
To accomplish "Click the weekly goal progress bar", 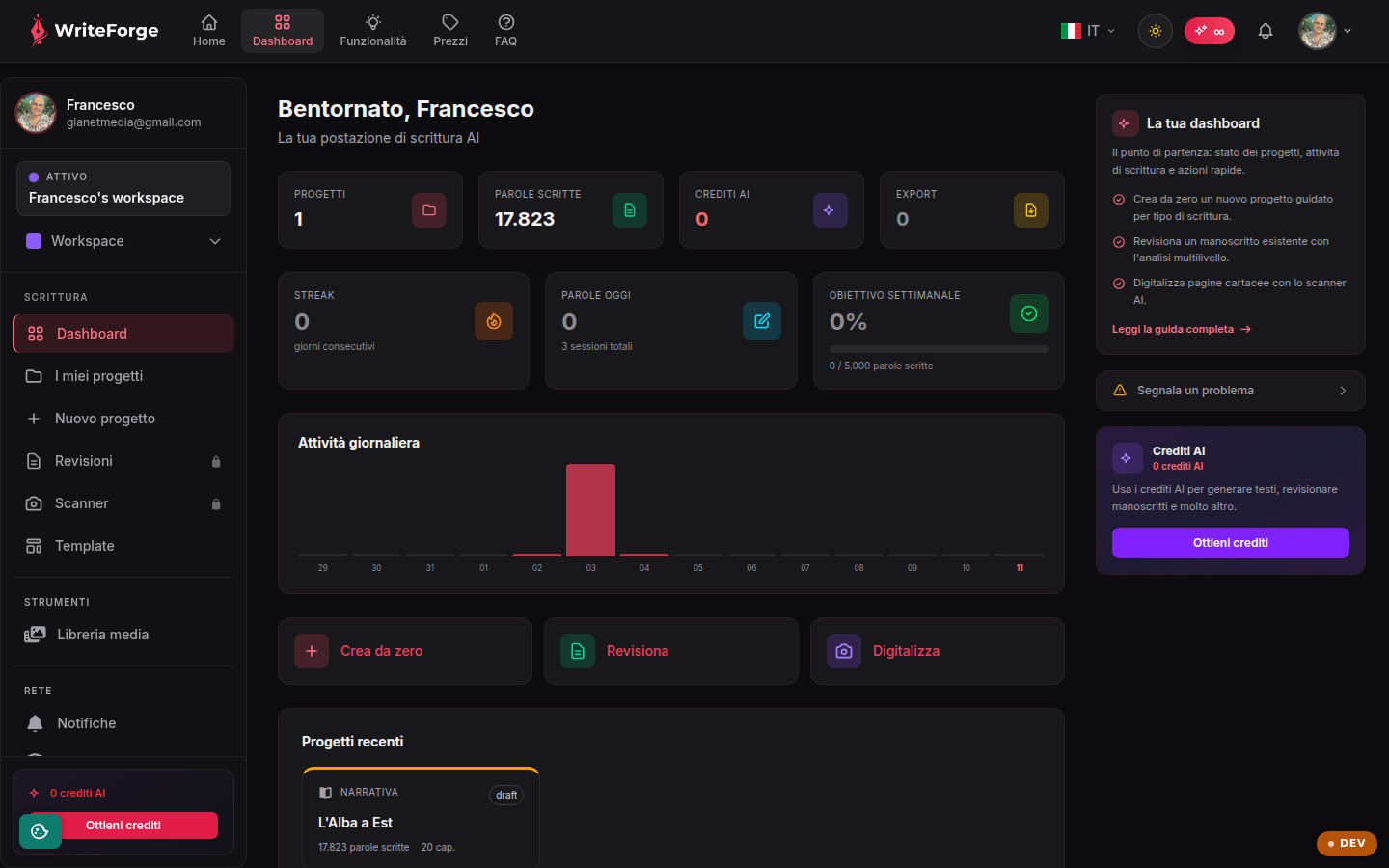I will click(939, 349).
